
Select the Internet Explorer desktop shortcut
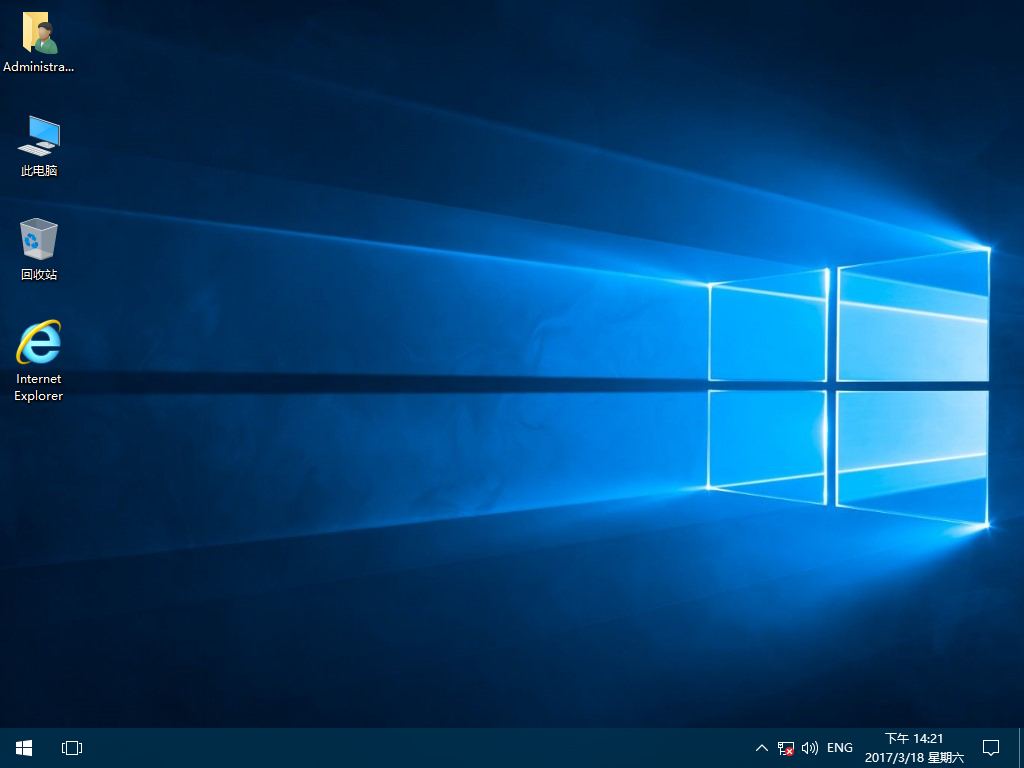(x=39, y=360)
